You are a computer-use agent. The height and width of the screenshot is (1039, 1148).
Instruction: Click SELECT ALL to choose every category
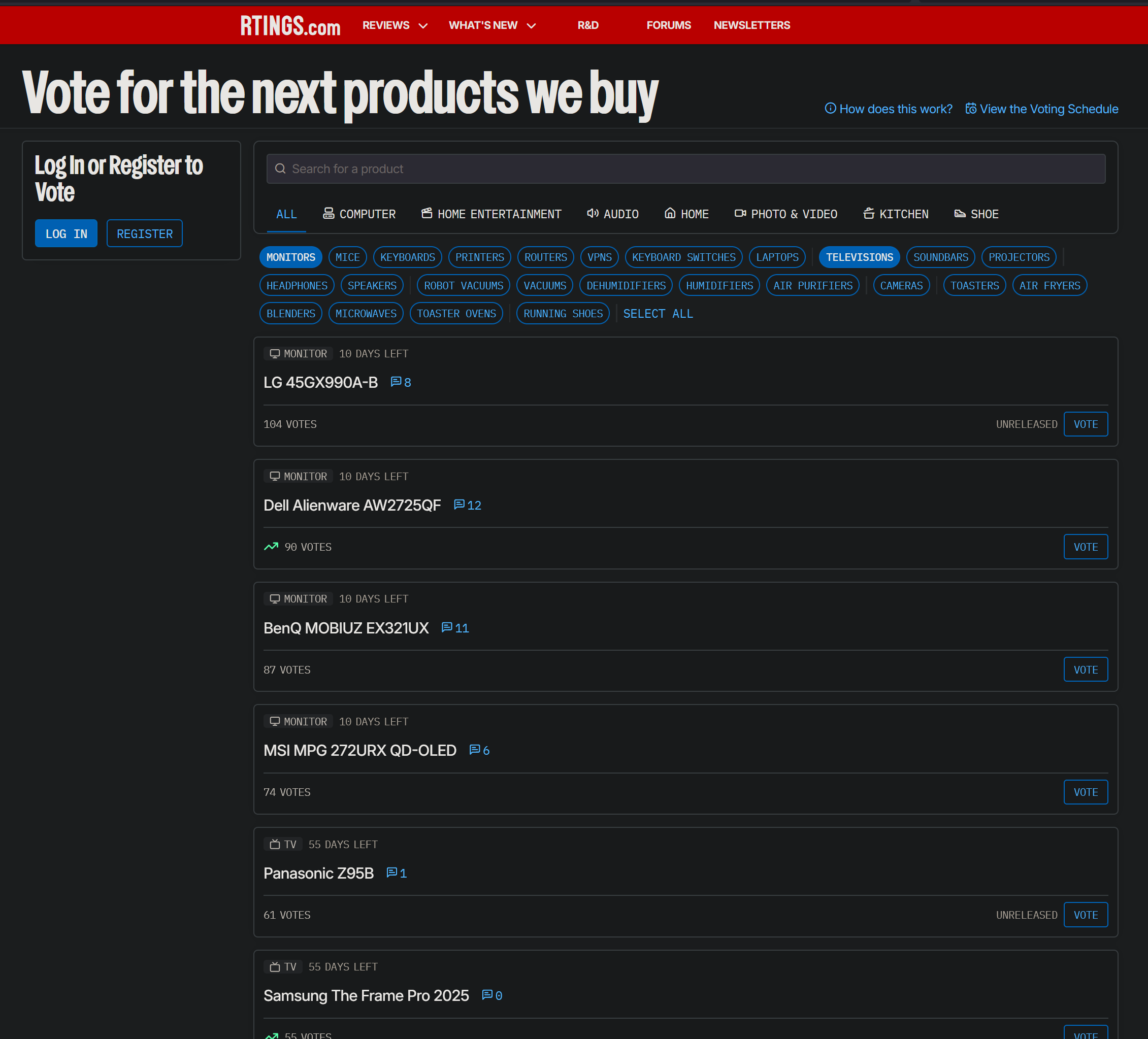pos(658,313)
